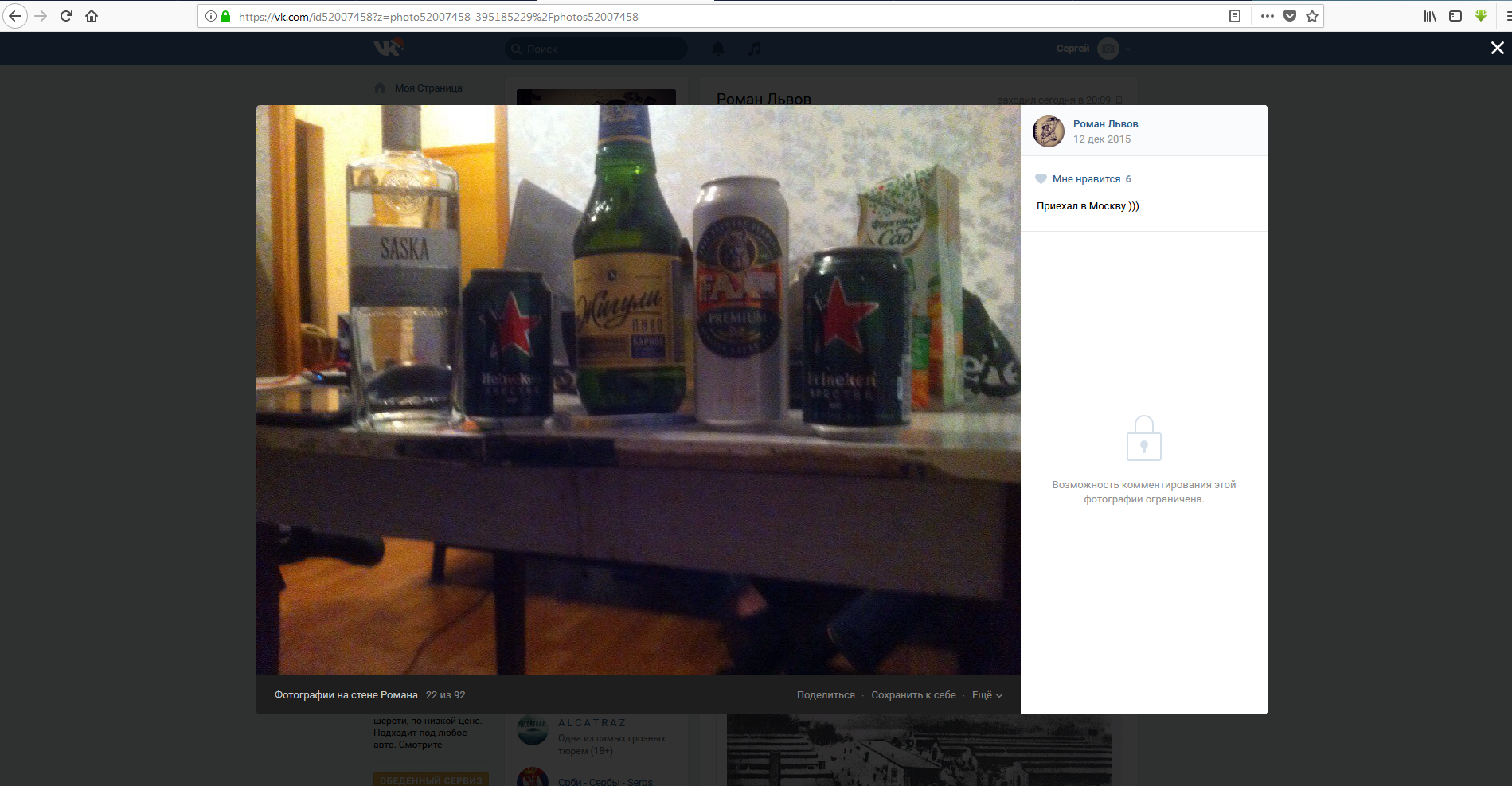Image resolution: width=1512 pixels, height=786 pixels.
Task: Open Firefox library icon
Action: click(1430, 16)
